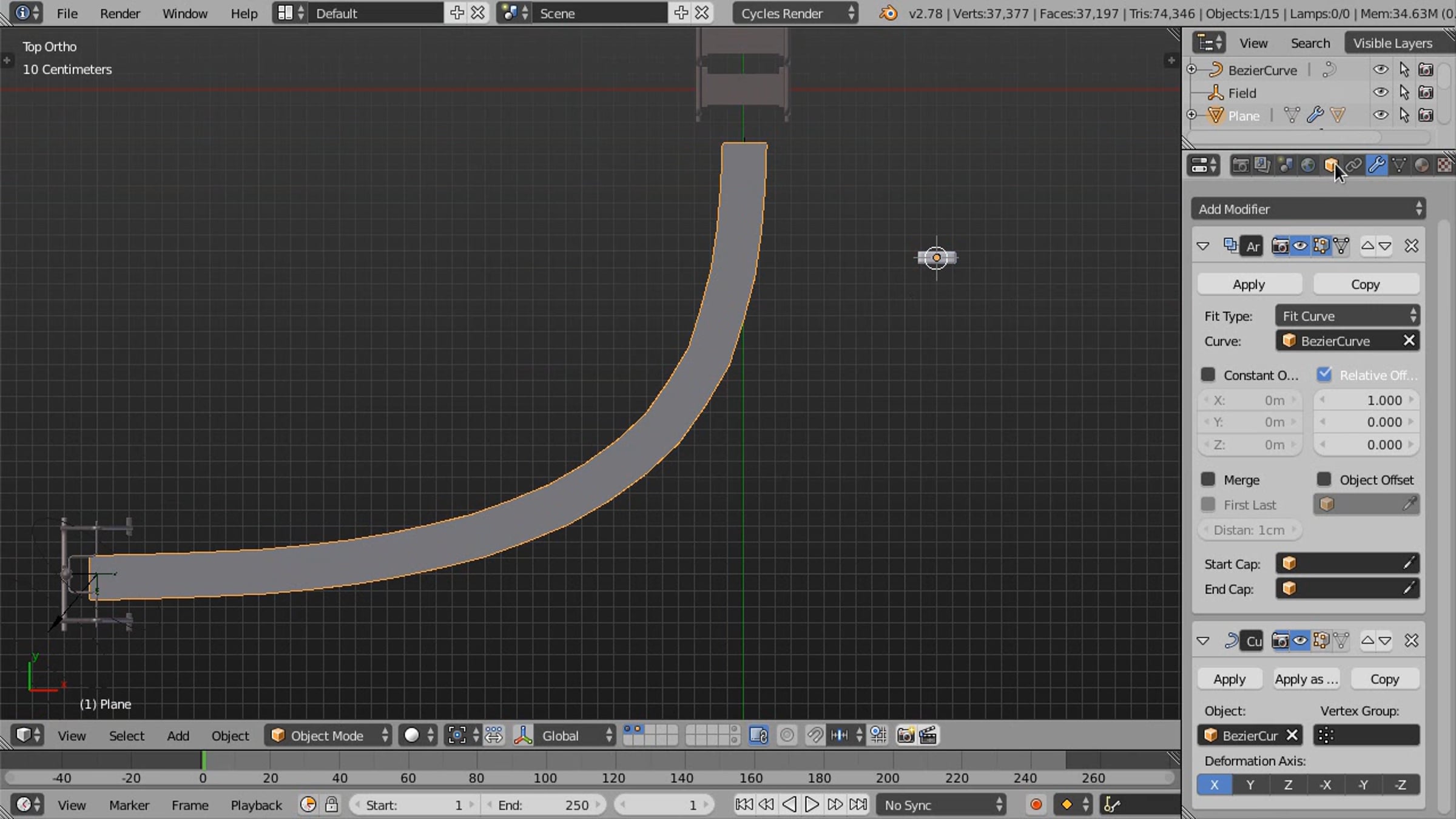
Task: Collapse the Array modifier panel
Action: 1203,246
